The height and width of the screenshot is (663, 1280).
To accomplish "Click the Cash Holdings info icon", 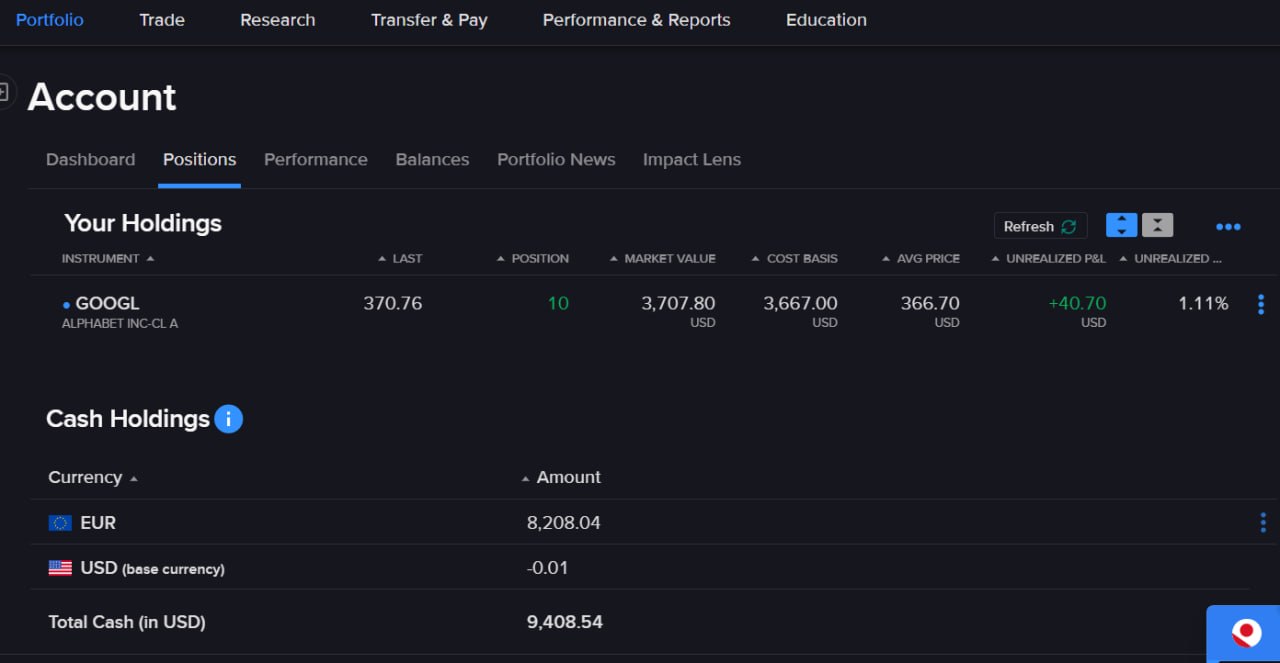I will (x=228, y=419).
